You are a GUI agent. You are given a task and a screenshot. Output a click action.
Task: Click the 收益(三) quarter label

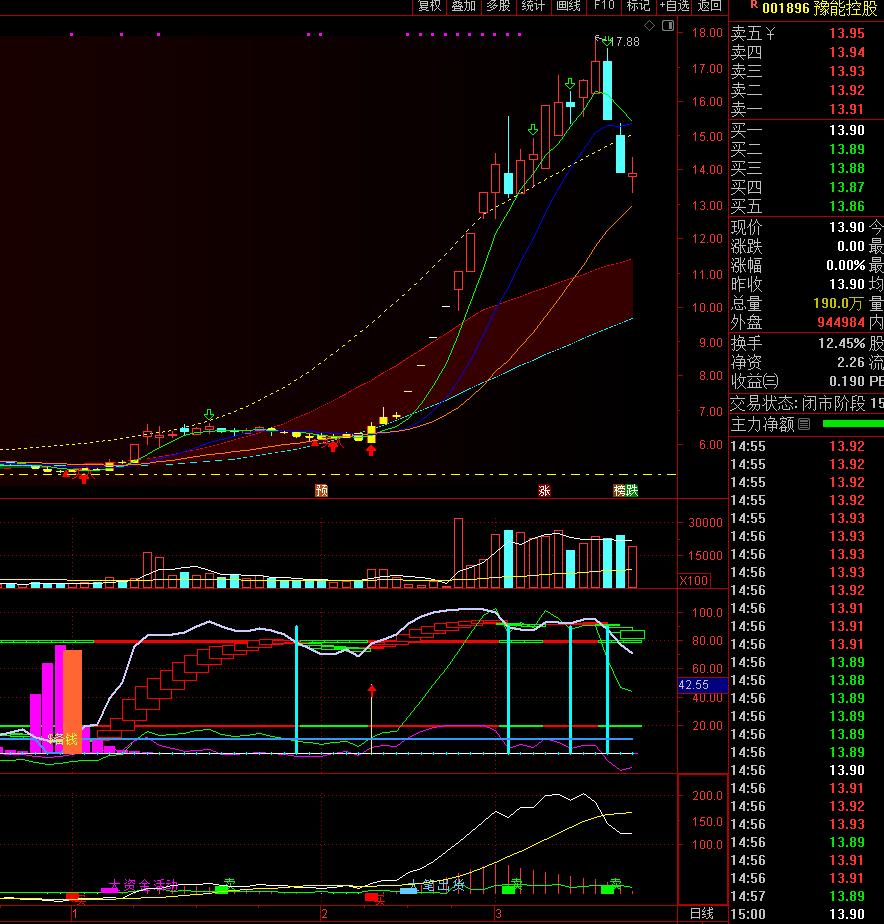[754, 381]
